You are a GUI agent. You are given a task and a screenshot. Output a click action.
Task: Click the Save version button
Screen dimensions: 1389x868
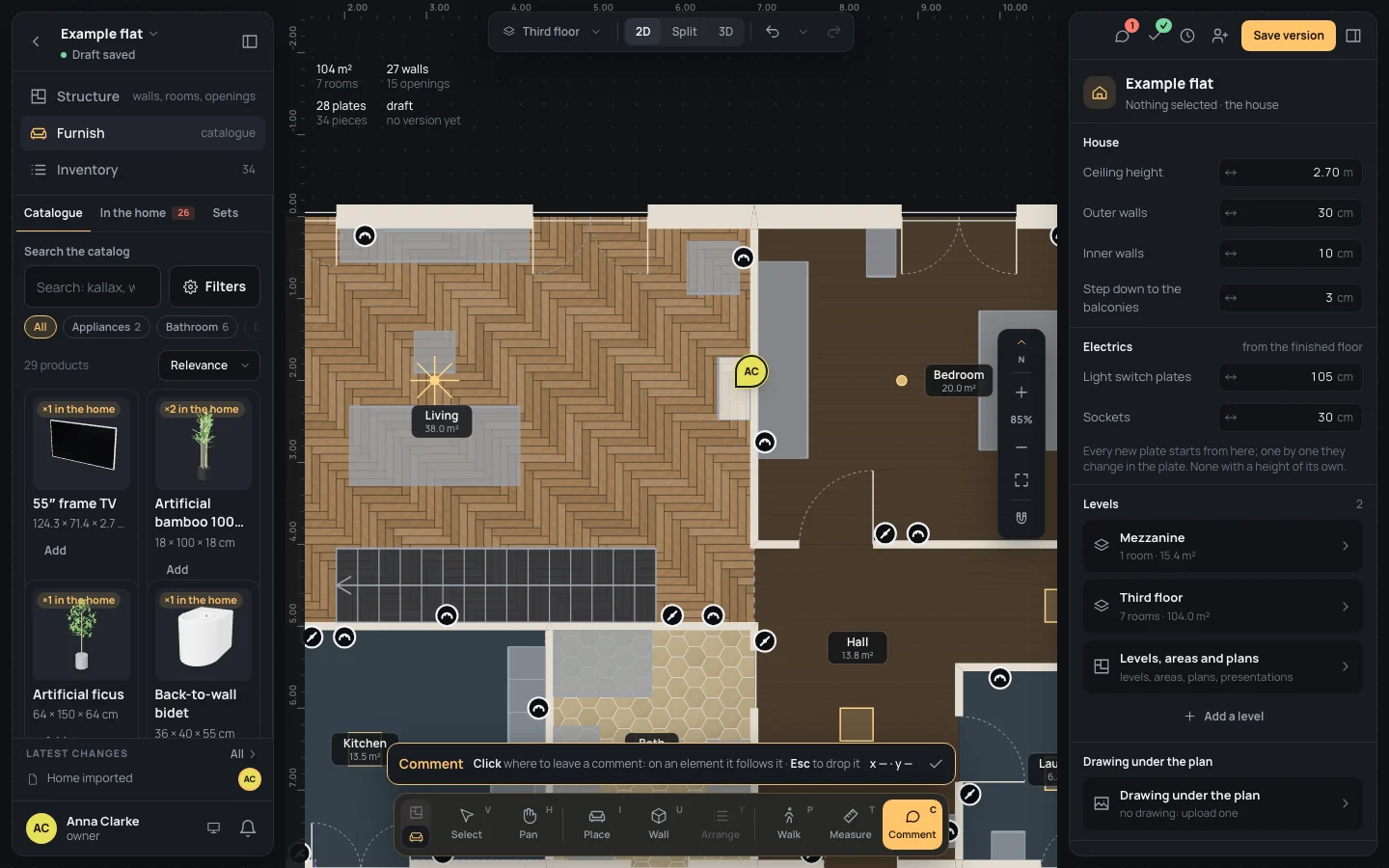point(1289,36)
